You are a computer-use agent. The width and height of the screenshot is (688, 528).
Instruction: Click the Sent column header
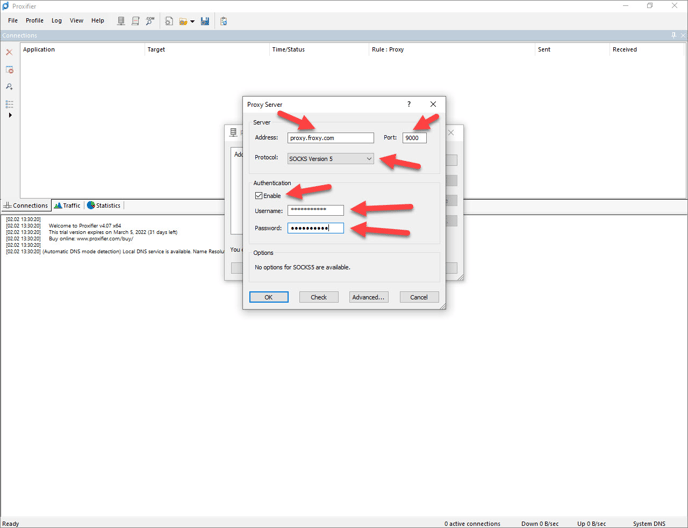click(x=572, y=50)
